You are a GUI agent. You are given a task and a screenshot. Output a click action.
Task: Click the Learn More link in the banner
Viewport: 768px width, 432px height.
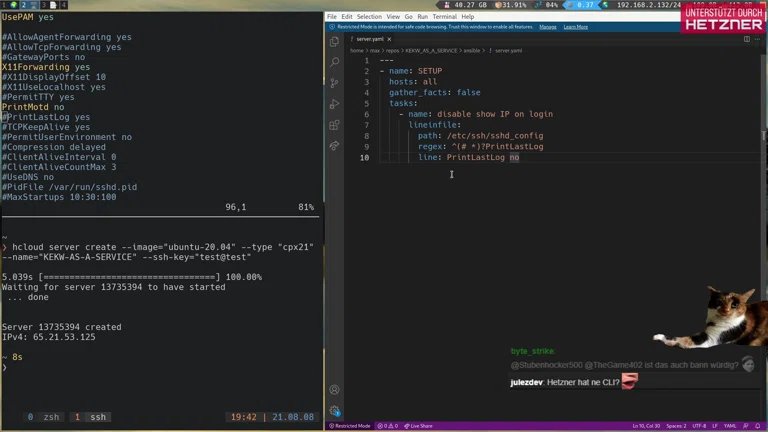click(x=576, y=27)
